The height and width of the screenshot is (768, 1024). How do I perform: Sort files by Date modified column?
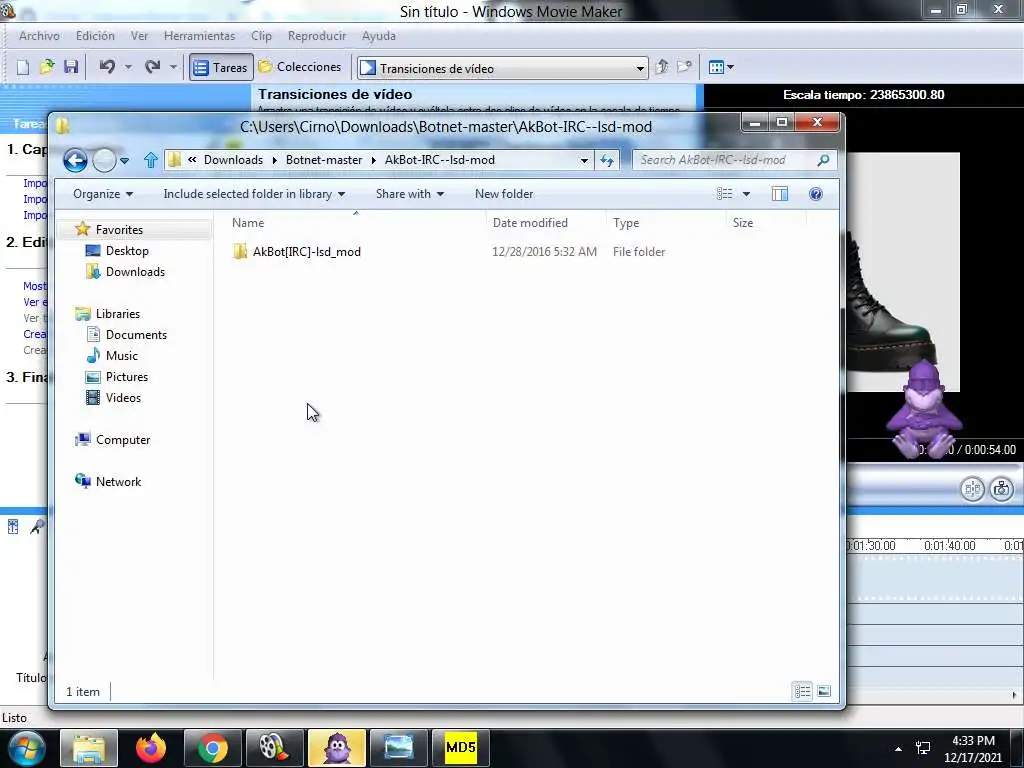[x=546, y=223]
